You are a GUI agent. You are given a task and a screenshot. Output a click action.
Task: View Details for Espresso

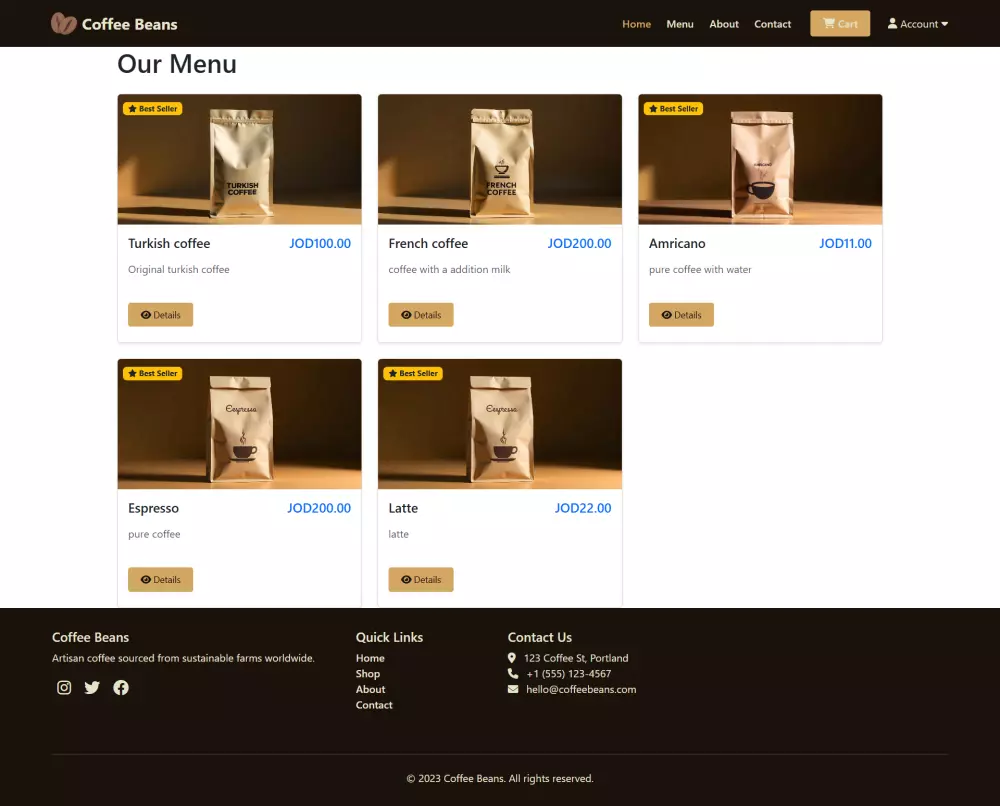[160, 579]
